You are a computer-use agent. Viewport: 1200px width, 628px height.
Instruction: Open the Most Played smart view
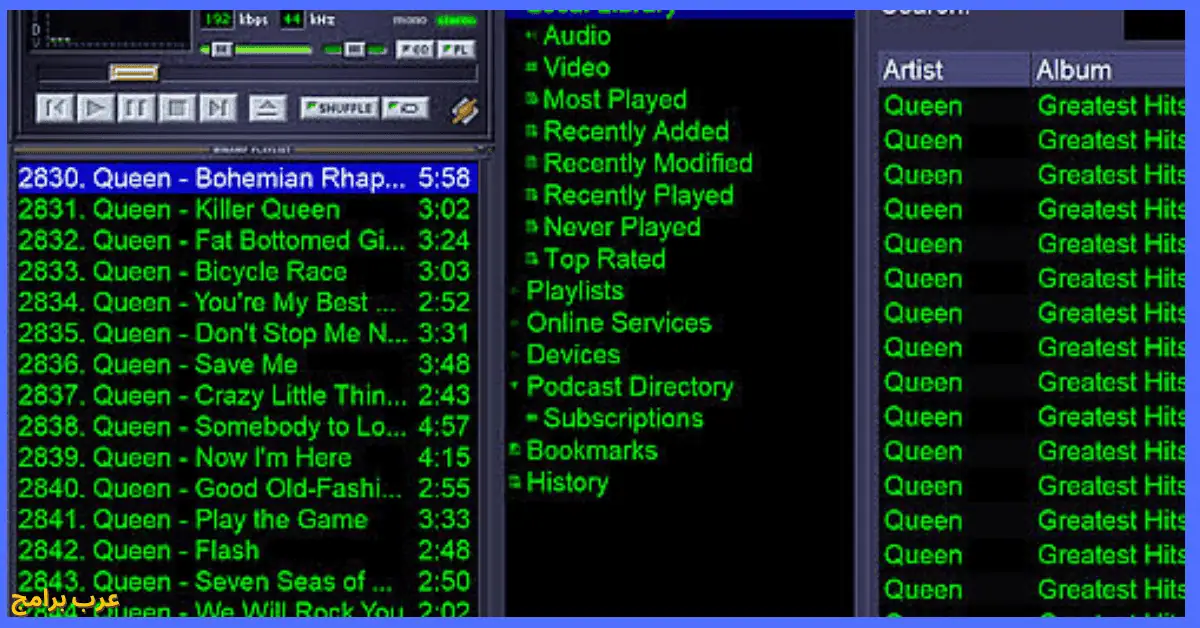(615, 99)
